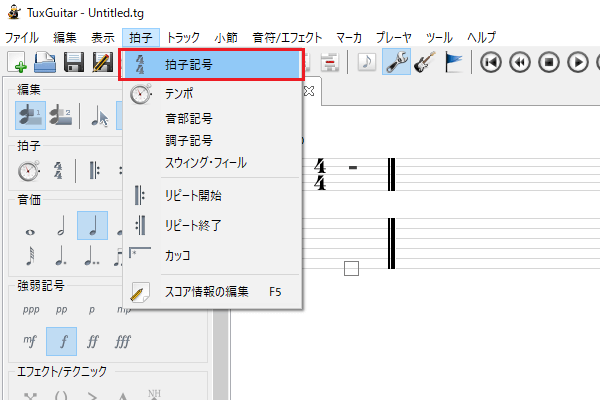Click the save floppy disk icon
The width and height of the screenshot is (600, 400).
73,63
